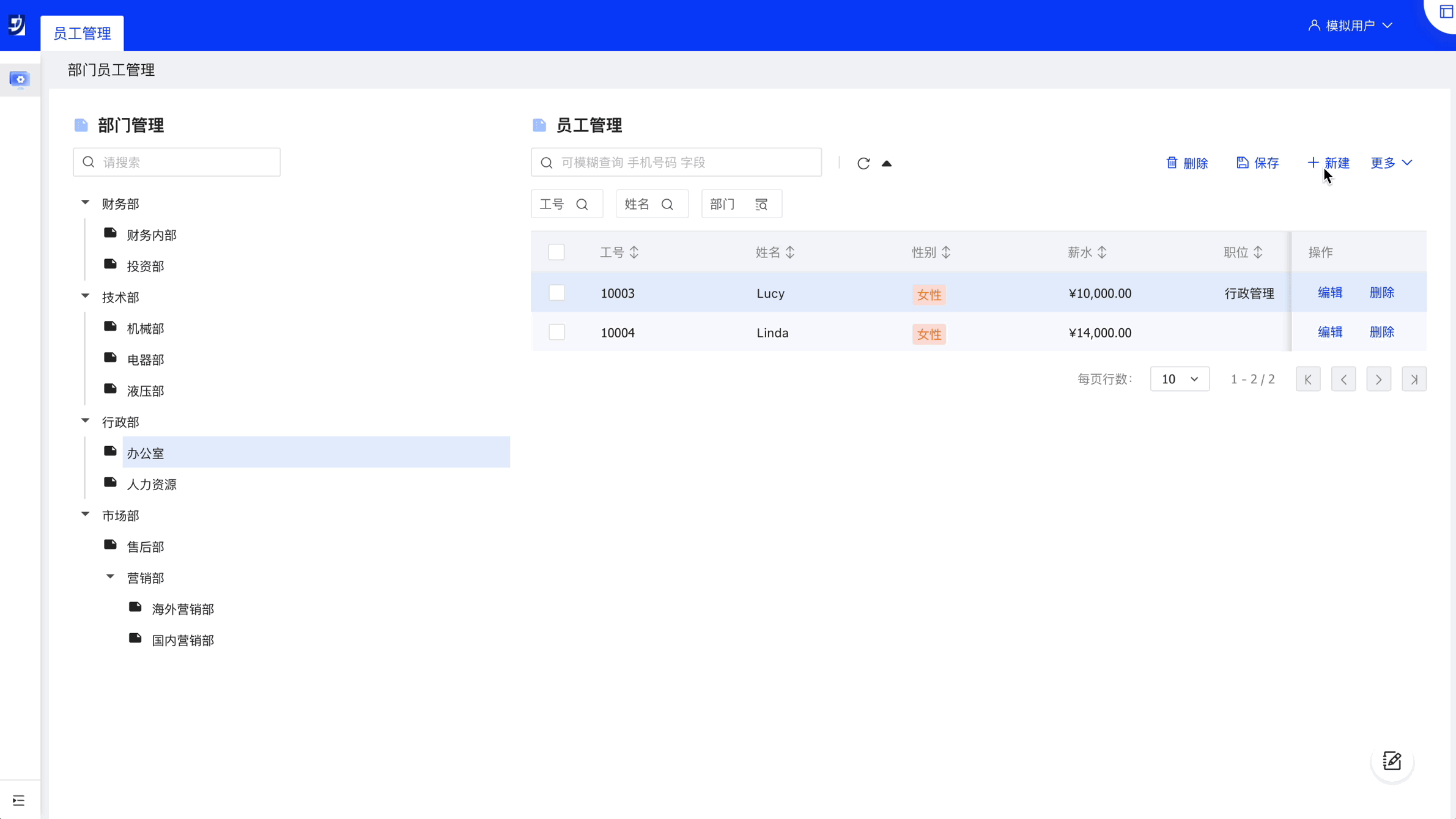Sort by 薪水 column sort icon

[1102, 252]
